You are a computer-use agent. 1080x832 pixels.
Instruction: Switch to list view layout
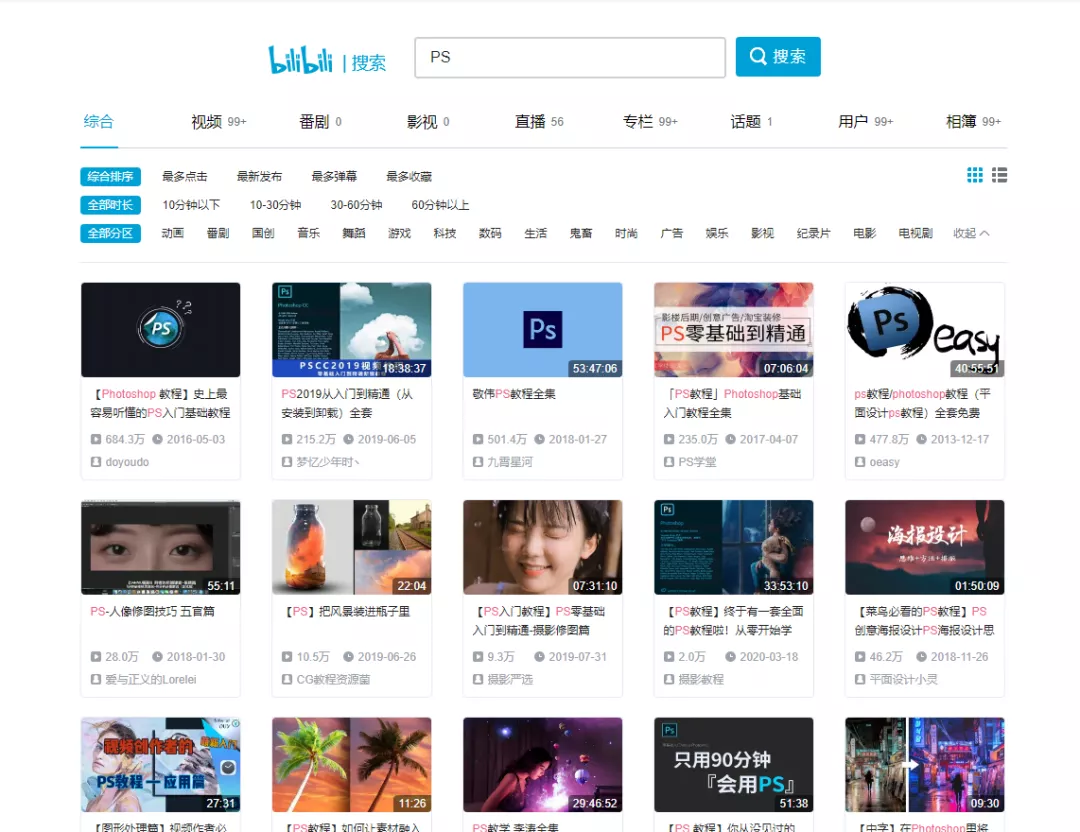coord(999,175)
